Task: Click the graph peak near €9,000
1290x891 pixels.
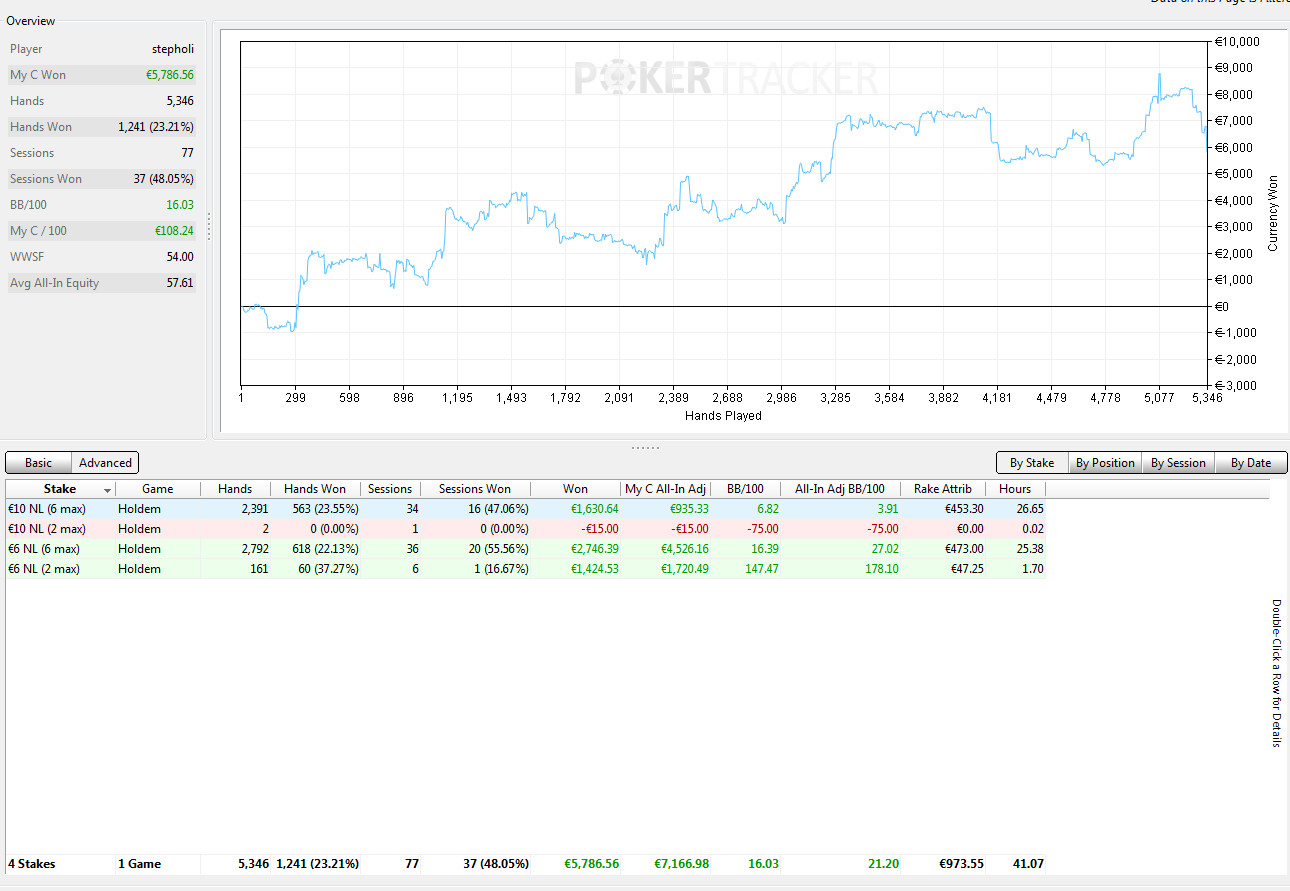Action: tap(1160, 75)
